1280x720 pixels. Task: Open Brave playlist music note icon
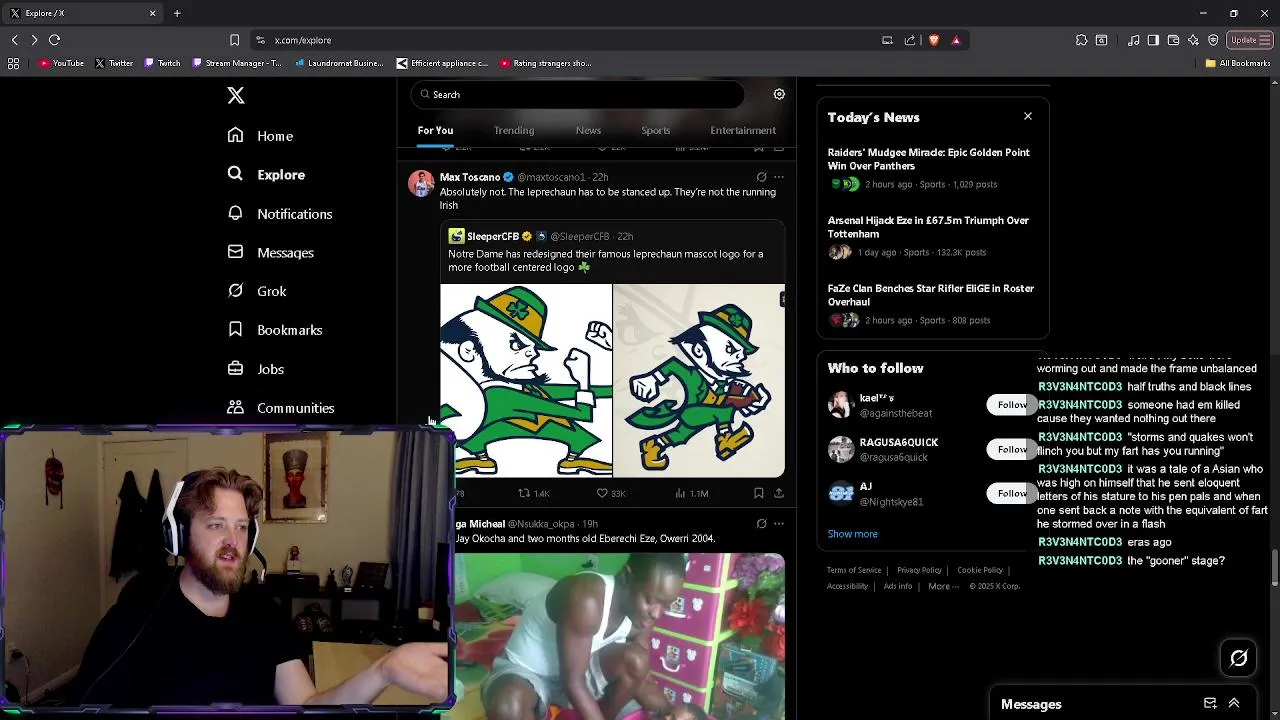click(x=1133, y=40)
